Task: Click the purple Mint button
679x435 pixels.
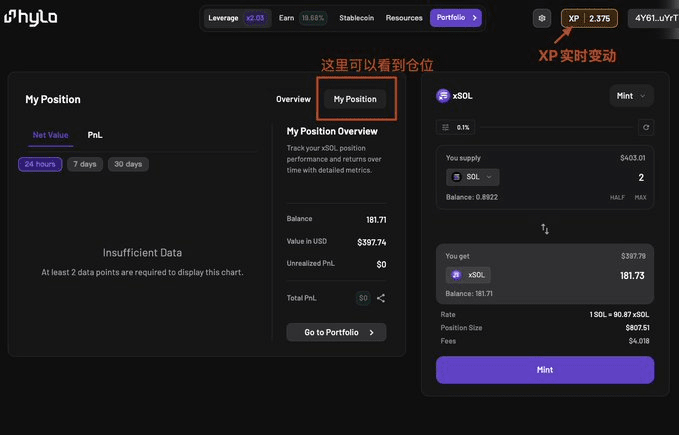Action: [x=545, y=370]
